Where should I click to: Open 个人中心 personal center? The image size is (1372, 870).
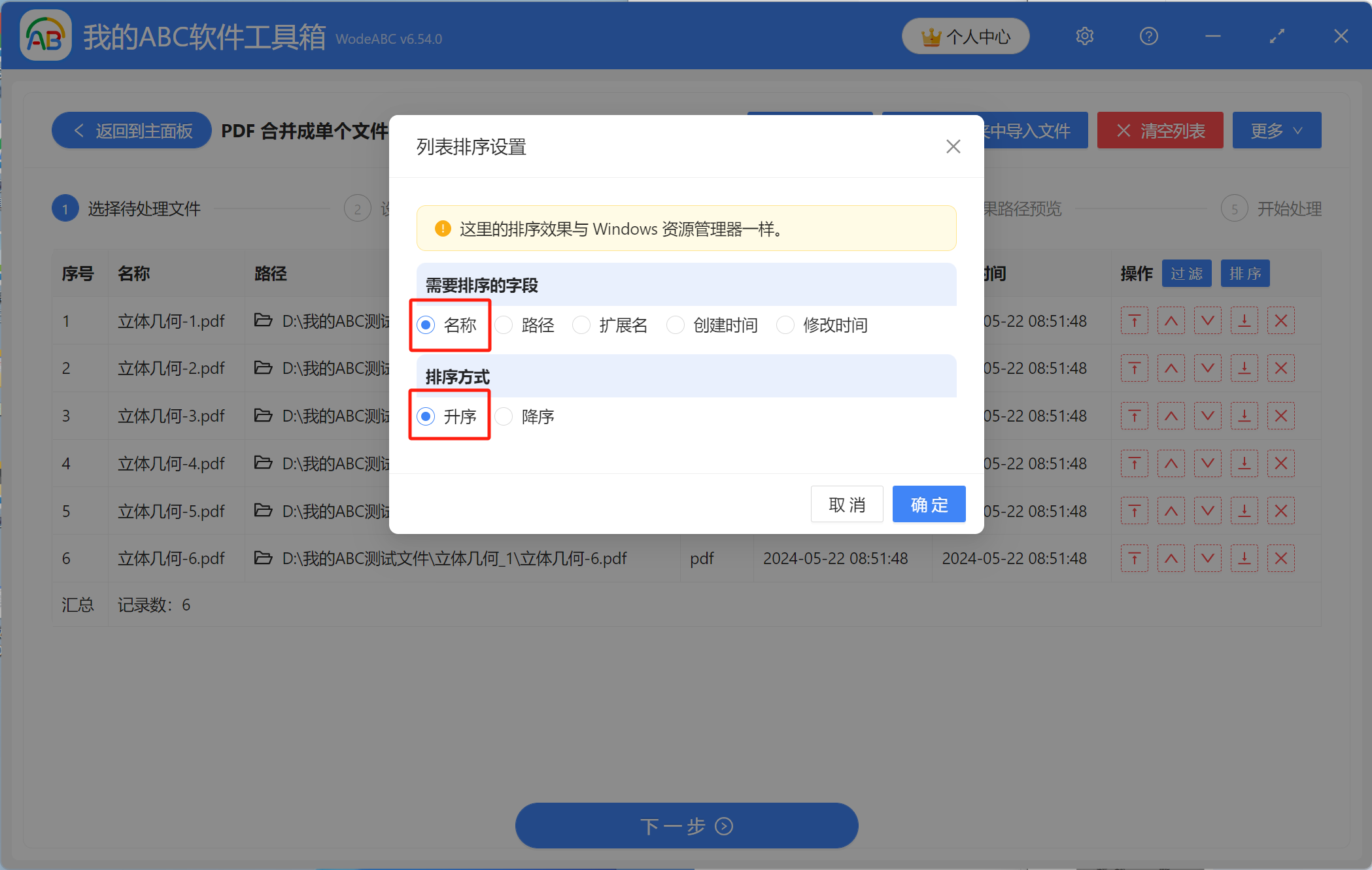coord(965,36)
